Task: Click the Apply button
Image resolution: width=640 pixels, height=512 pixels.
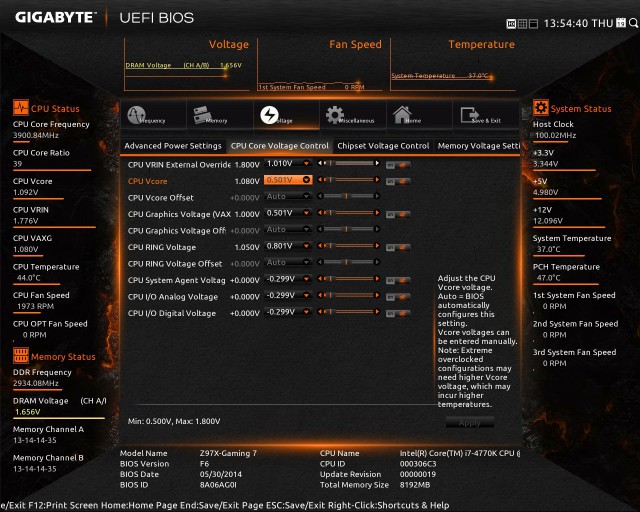Action: 470,423
